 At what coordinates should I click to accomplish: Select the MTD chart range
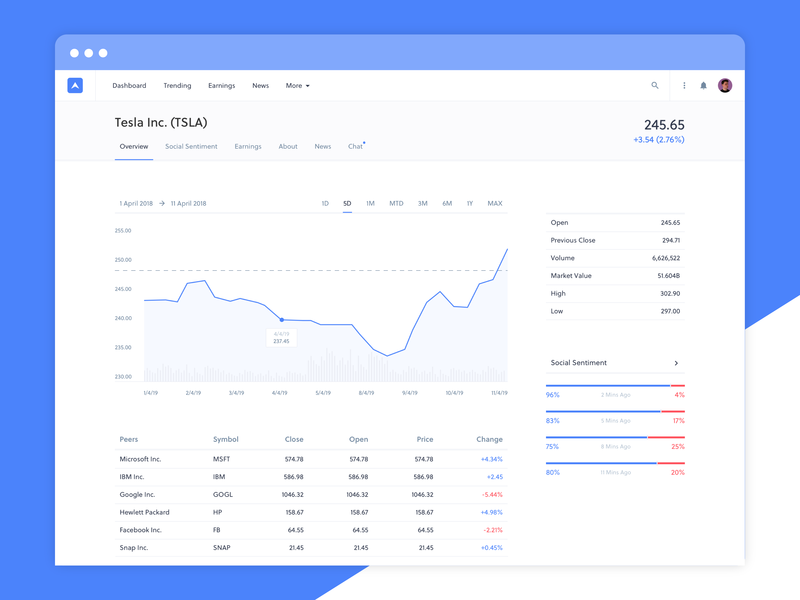point(396,203)
